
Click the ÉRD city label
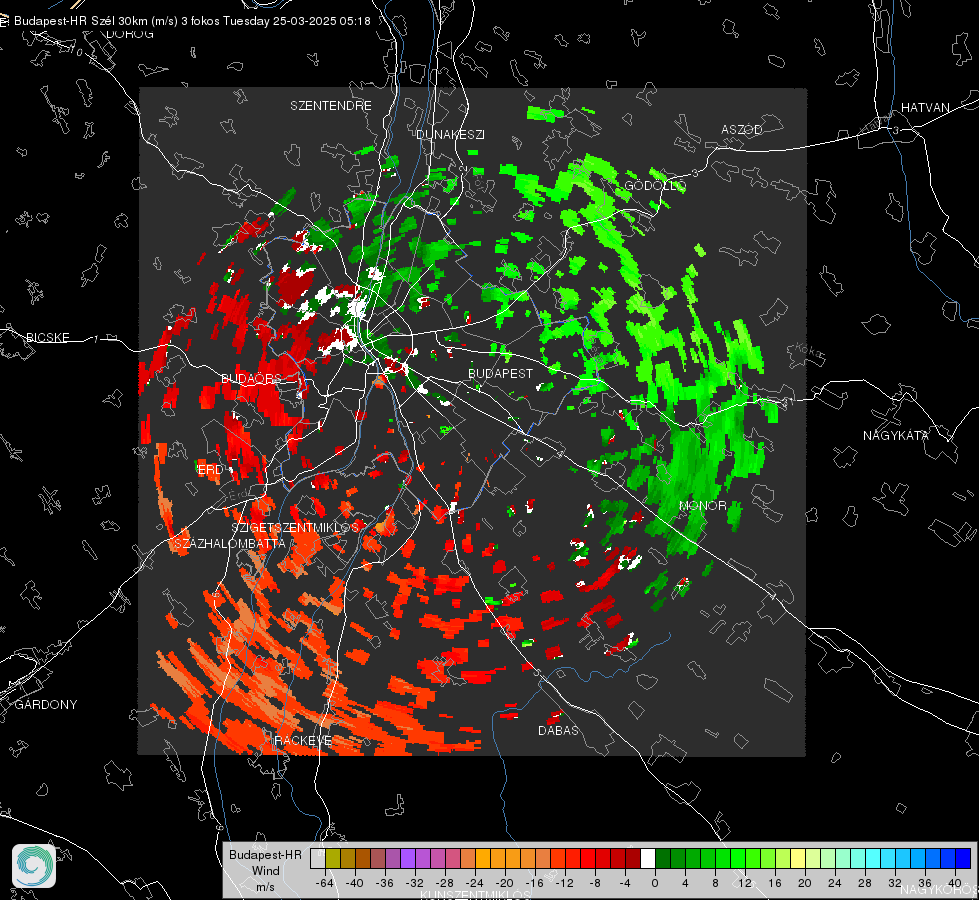coord(210,470)
